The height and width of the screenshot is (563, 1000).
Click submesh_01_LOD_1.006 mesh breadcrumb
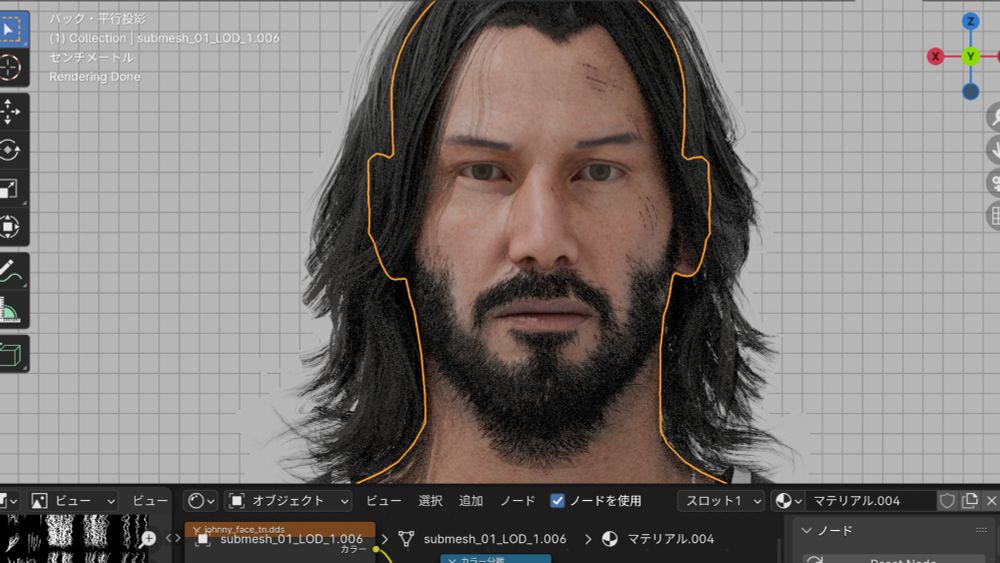pos(483,539)
